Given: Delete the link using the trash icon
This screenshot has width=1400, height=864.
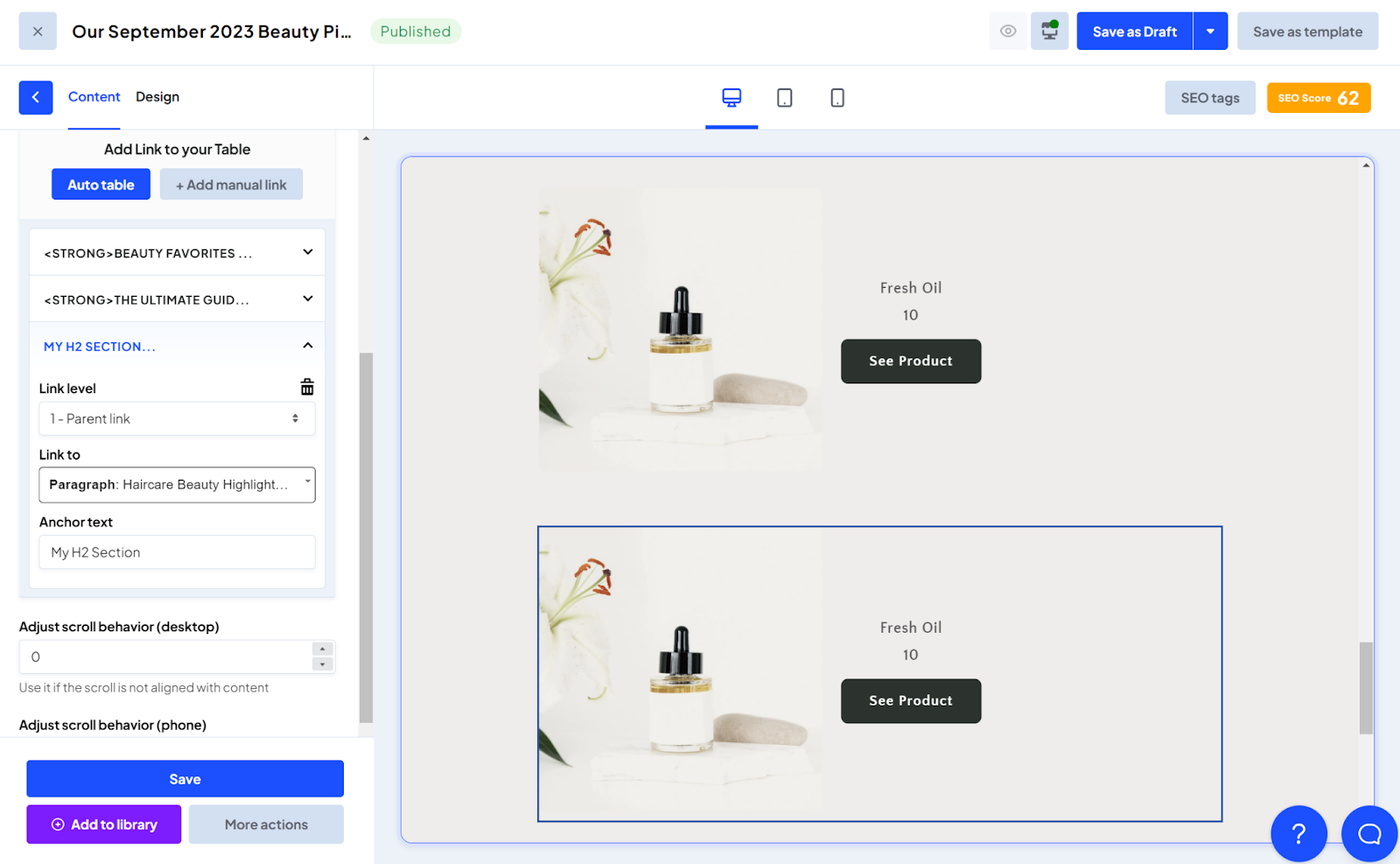Looking at the screenshot, I should pos(306,386).
